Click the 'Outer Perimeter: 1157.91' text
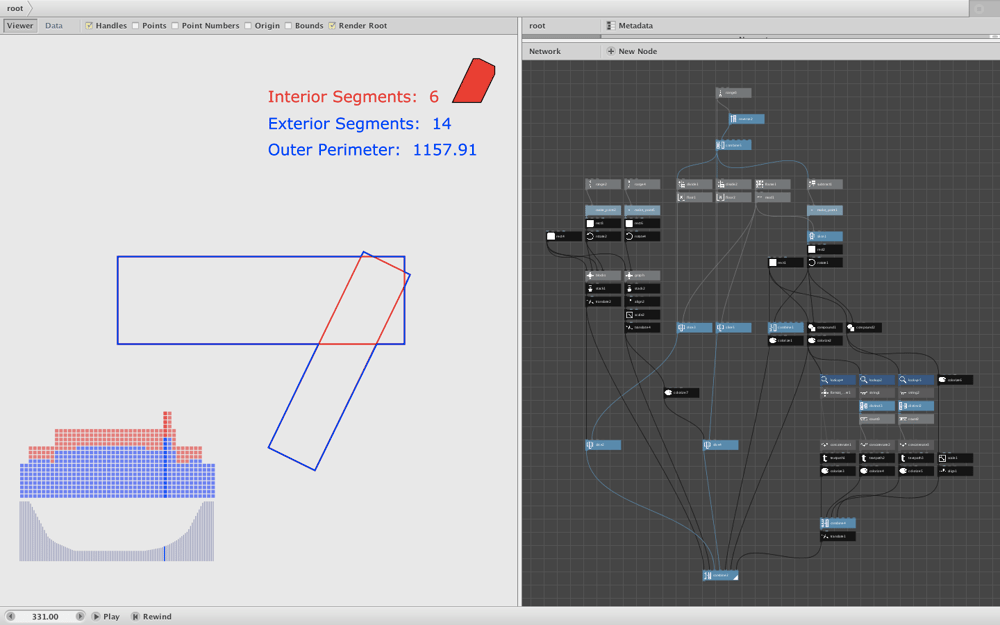1000x625 pixels. 372,149
